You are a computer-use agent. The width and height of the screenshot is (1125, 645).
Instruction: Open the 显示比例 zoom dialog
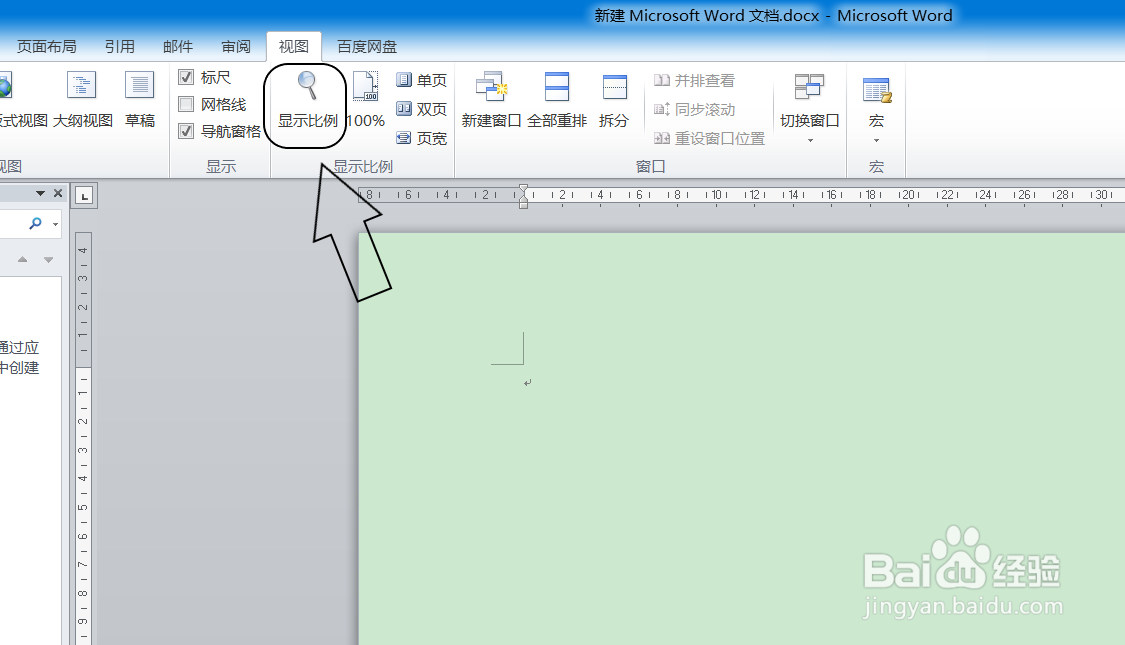[x=305, y=100]
